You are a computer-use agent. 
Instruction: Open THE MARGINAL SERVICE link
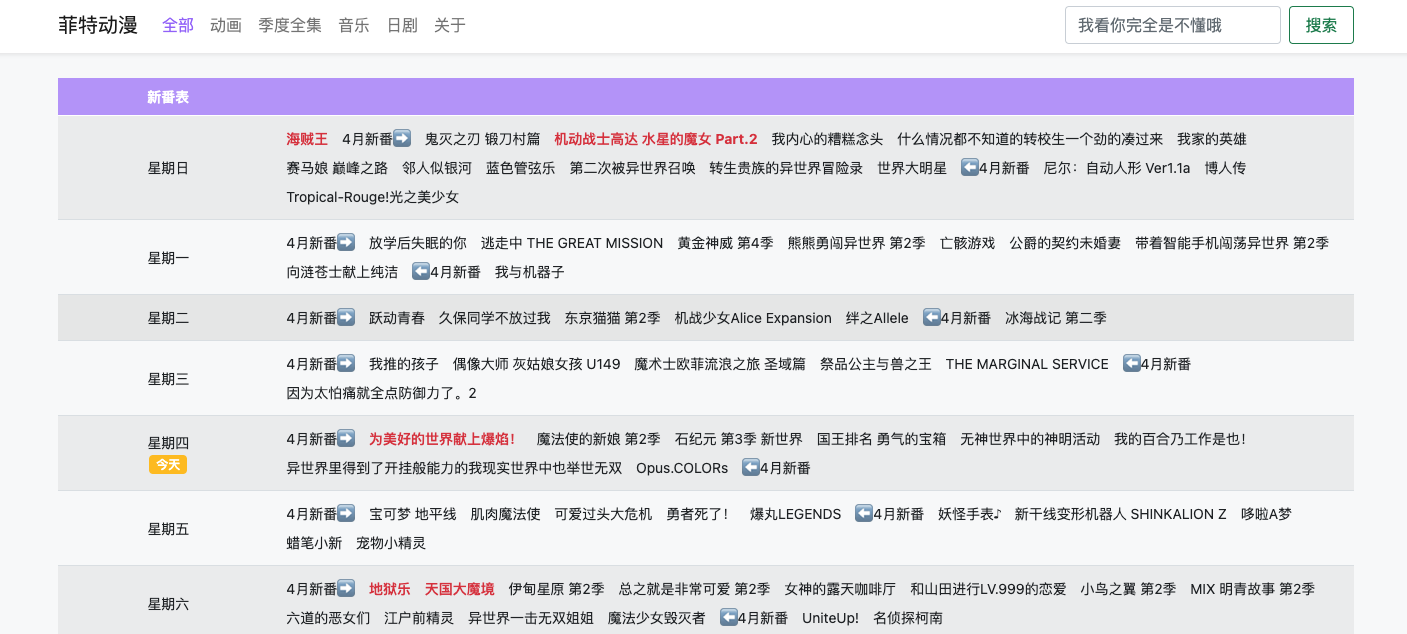pos(1027,364)
